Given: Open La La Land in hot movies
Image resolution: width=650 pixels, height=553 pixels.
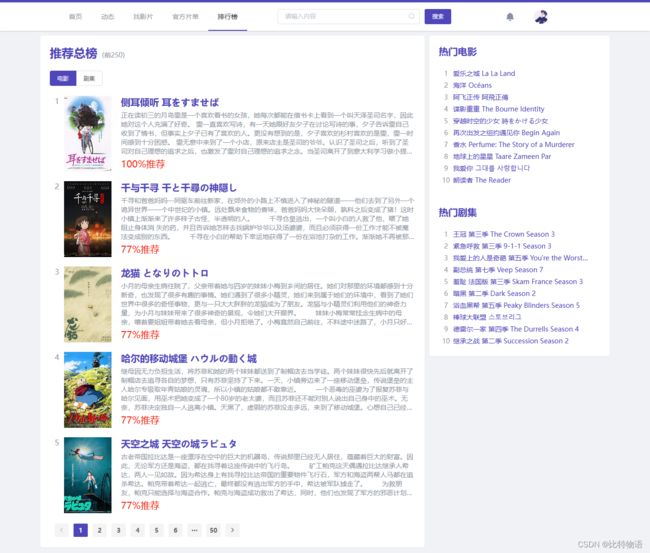Looking at the screenshot, I should click(x=484, y=73).
